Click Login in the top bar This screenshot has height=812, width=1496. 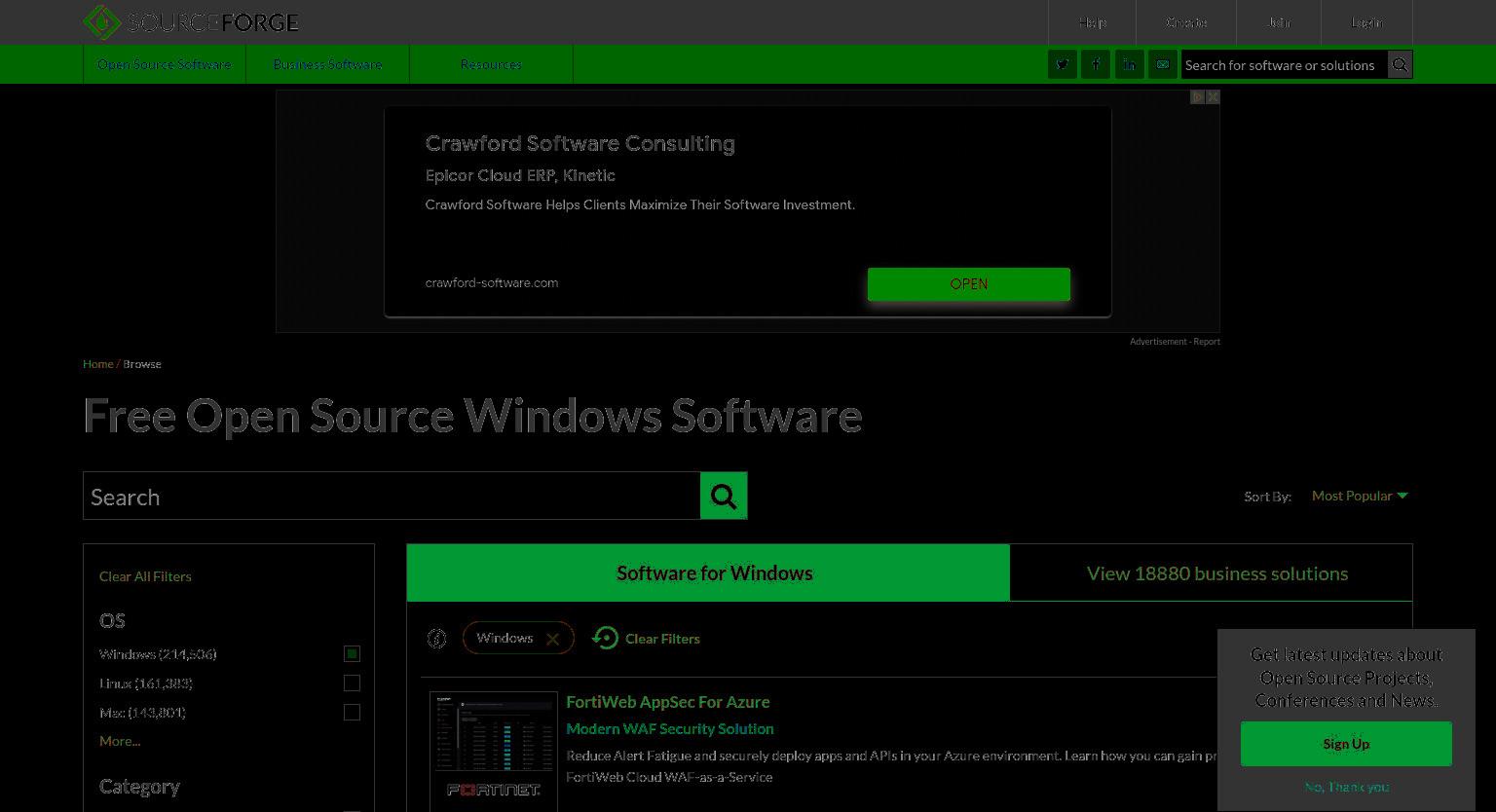pyautogui.click(x=1366, y=21)
